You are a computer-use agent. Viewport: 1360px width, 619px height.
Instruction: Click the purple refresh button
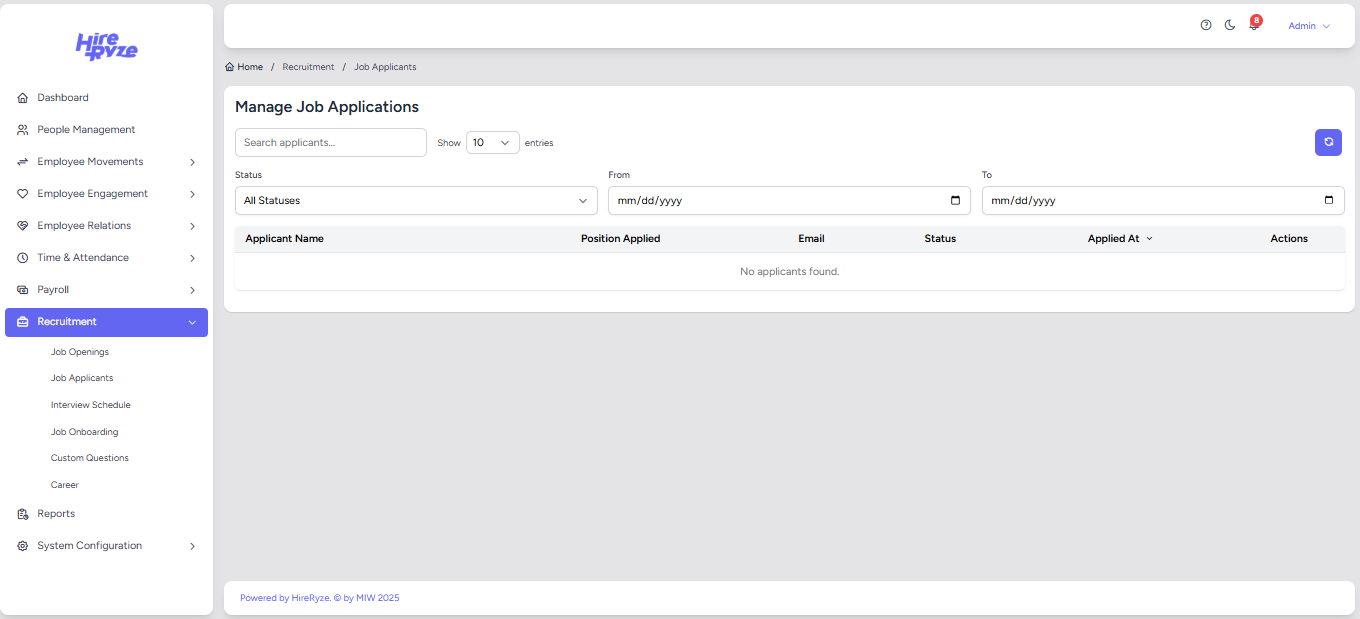[1328, 143]
